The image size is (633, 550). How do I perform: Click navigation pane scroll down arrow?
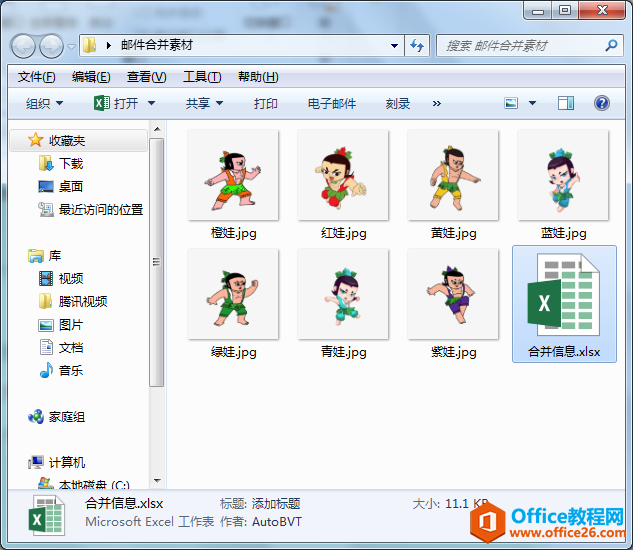click(157, 481)
